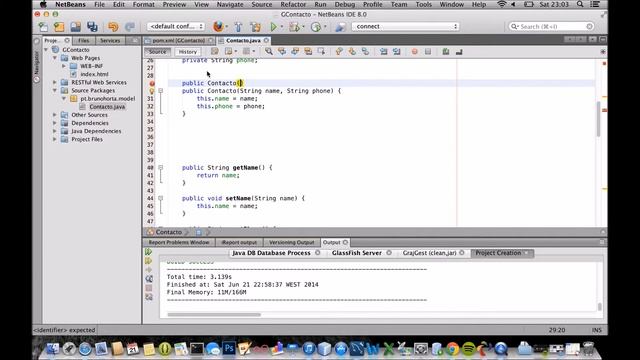Screen dimensions: 640x360
Task: Open Spotlight search in menu bar
Action: point(580,4)
